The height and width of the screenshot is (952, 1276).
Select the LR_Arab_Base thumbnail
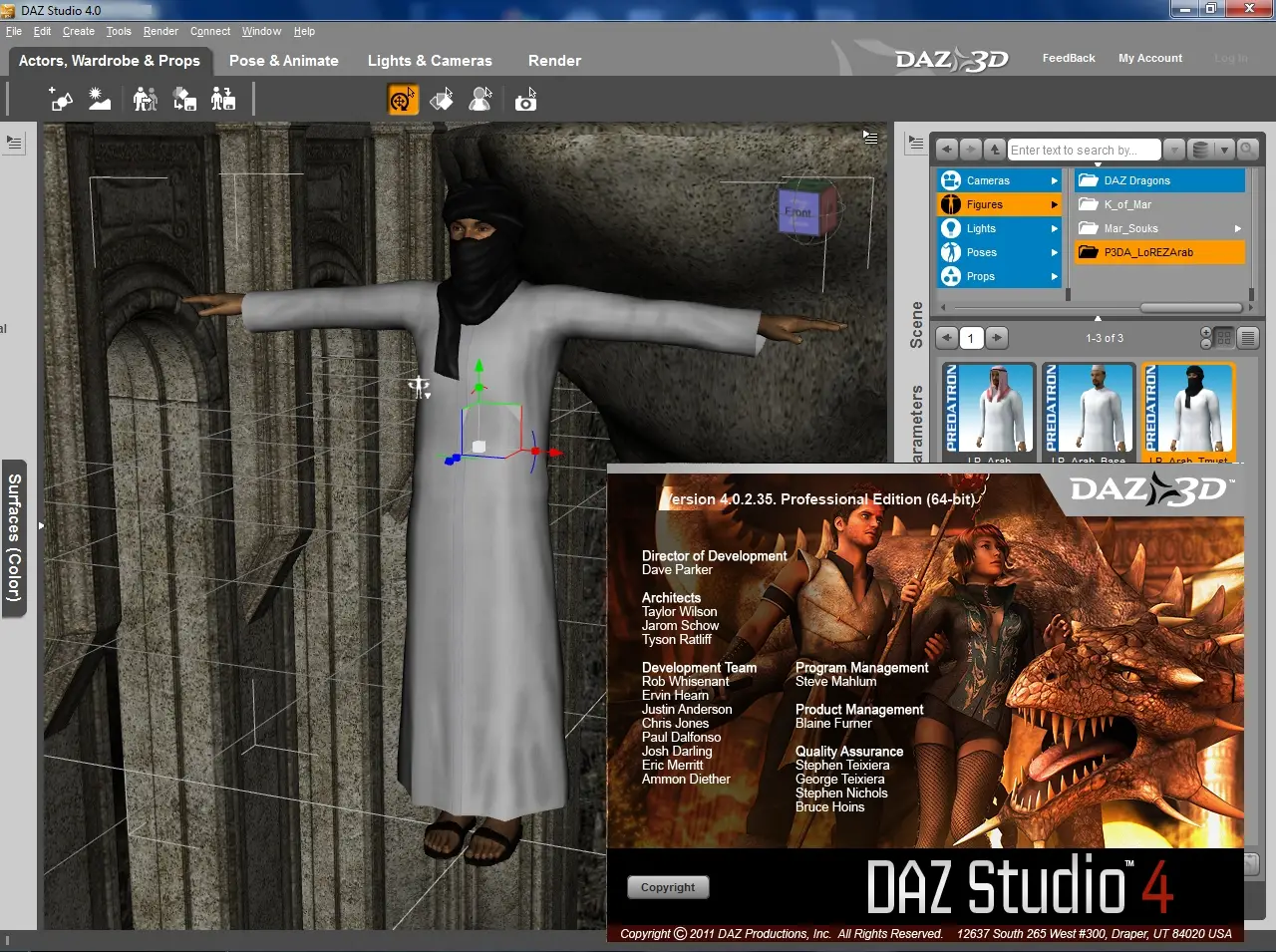tap(1089, 412)
